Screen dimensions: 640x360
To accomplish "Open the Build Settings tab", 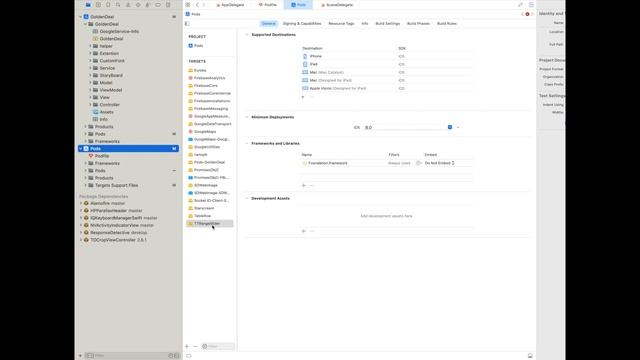I will [x=388, y=24].
